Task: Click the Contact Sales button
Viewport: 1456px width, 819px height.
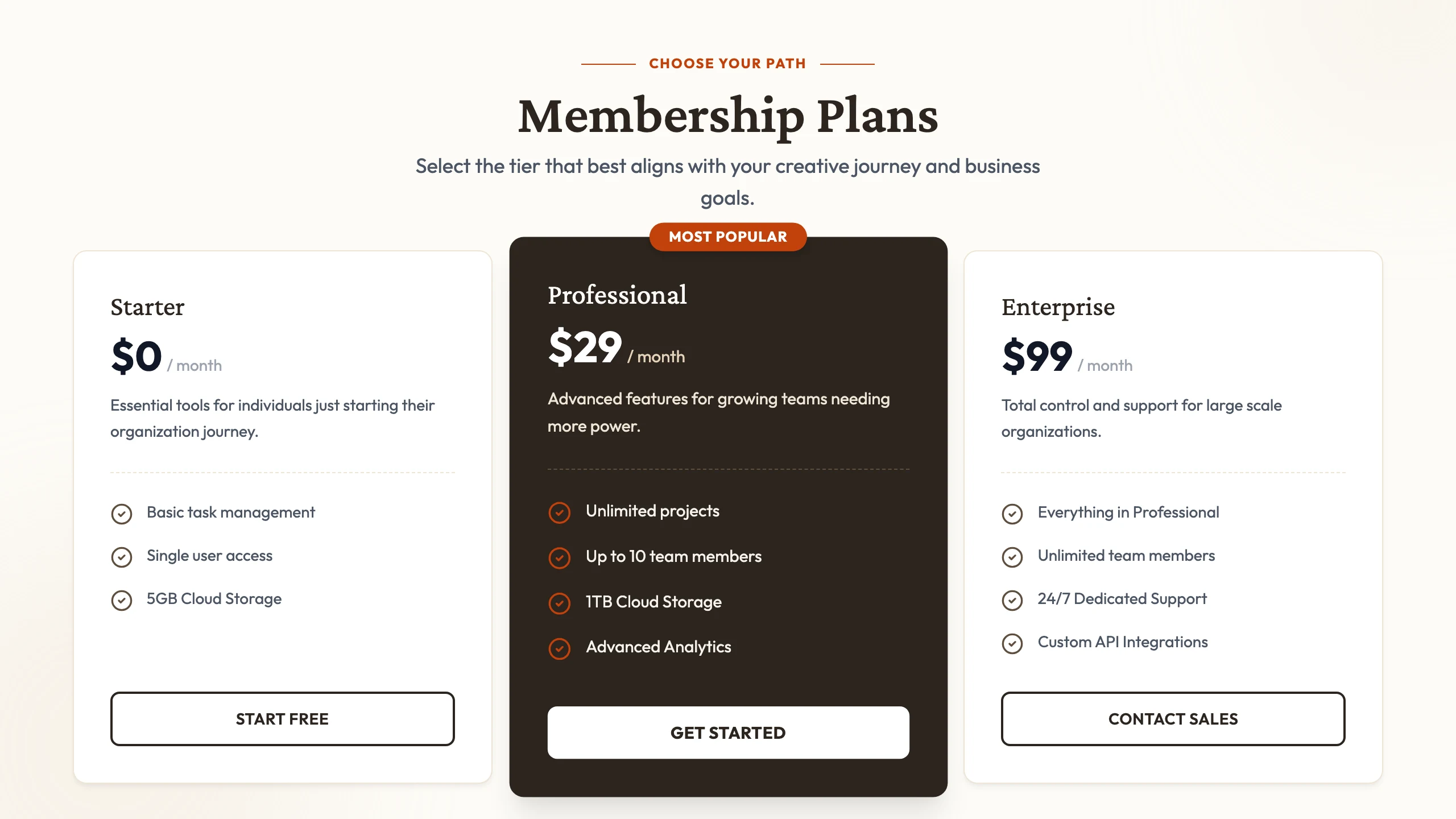Action: pos(1173,718)
